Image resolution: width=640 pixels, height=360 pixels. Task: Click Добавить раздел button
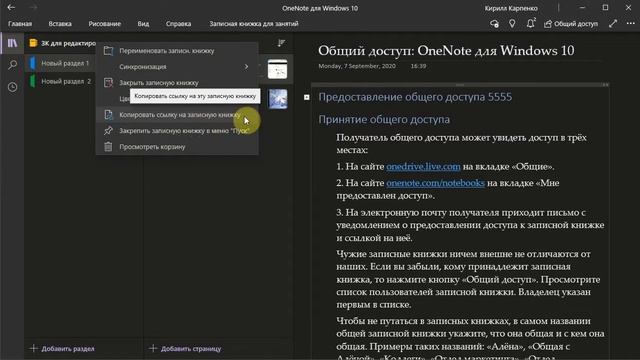62,349
